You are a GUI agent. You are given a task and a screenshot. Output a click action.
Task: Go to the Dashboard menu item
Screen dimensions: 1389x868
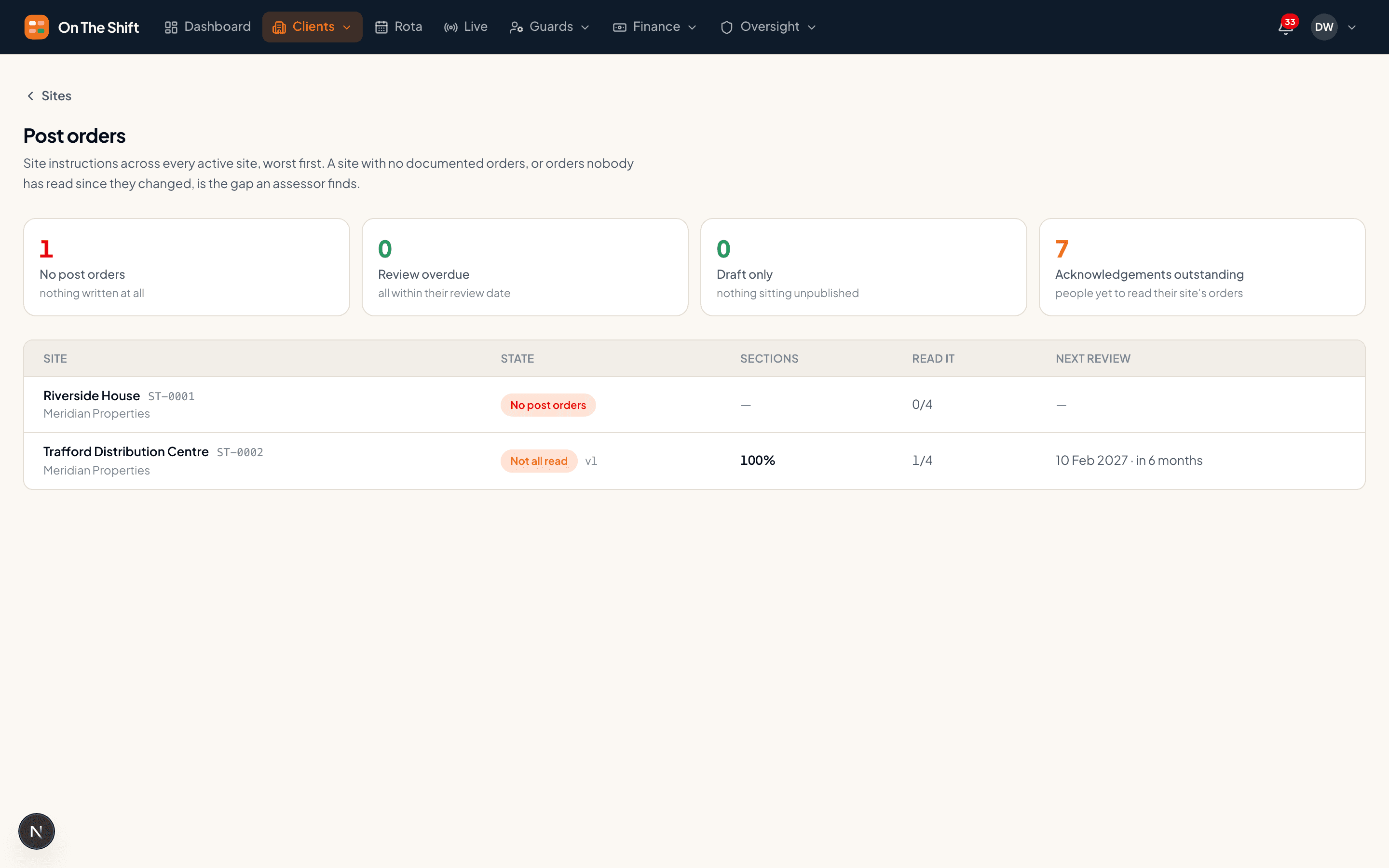pos(208,27)
